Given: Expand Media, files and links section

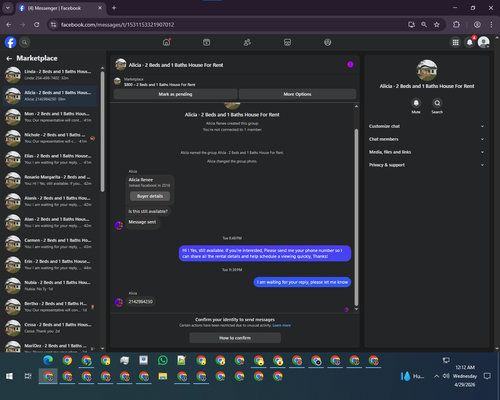Looking at the screenshot, I should click(x=426, y=152).
